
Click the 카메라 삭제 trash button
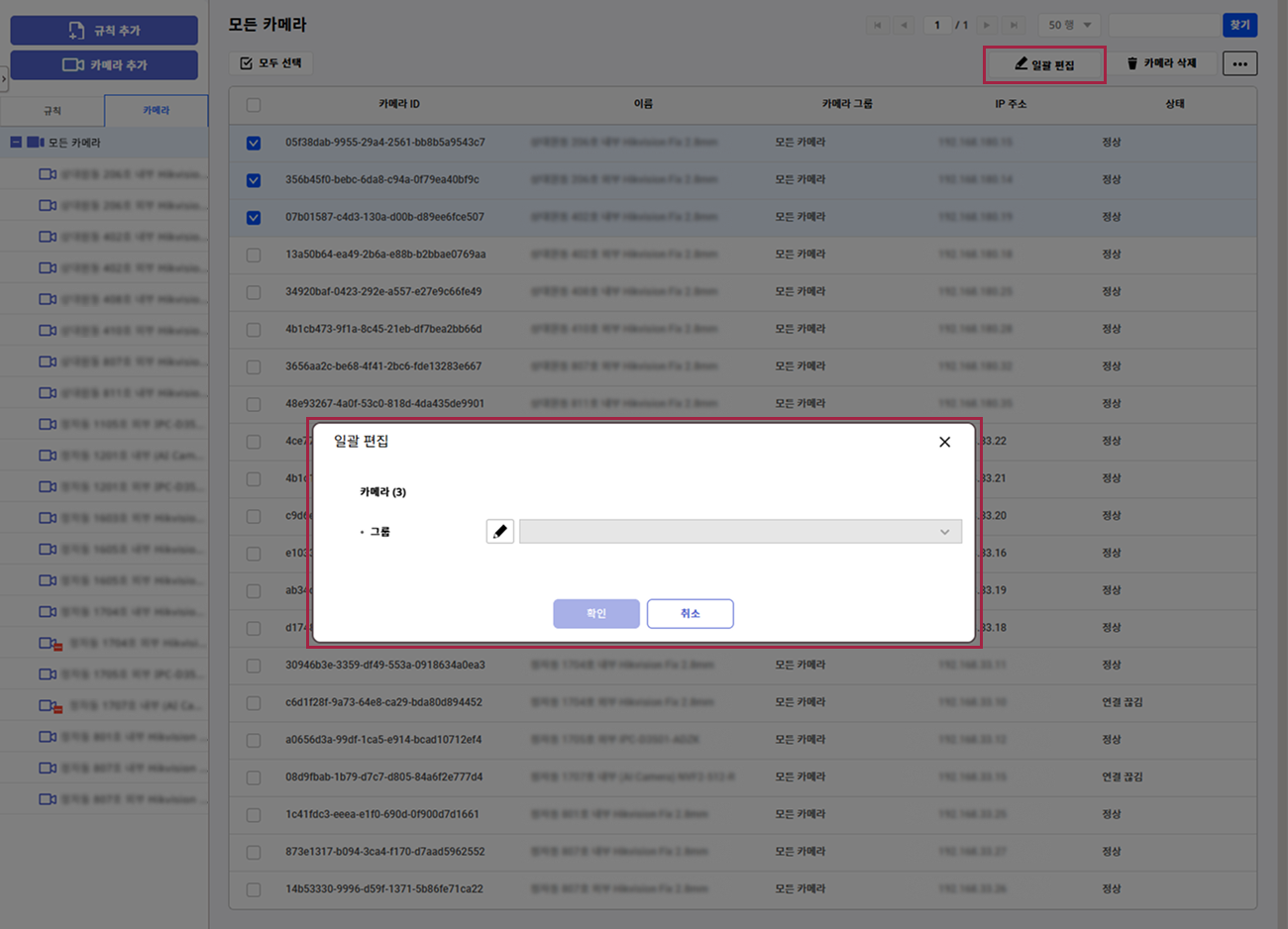pos(1162,63)
